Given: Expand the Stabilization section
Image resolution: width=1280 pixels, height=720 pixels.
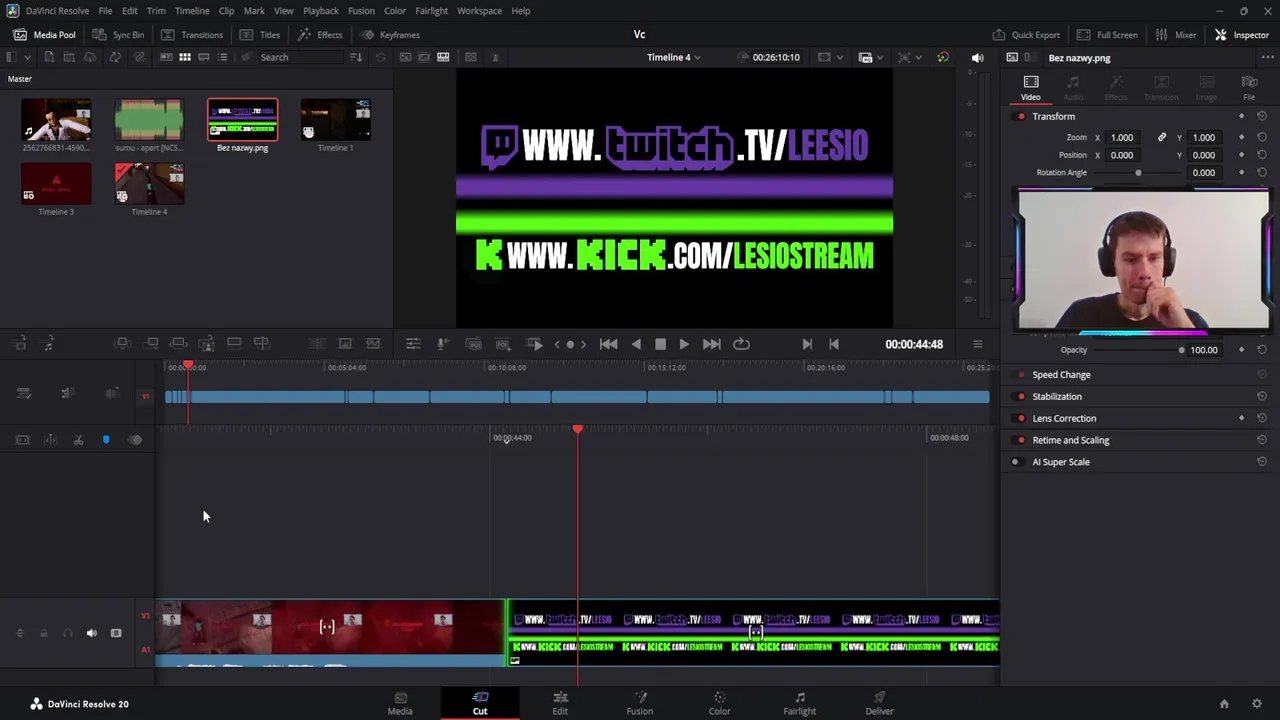Looking at the screenshot, I should (1057, 397).
